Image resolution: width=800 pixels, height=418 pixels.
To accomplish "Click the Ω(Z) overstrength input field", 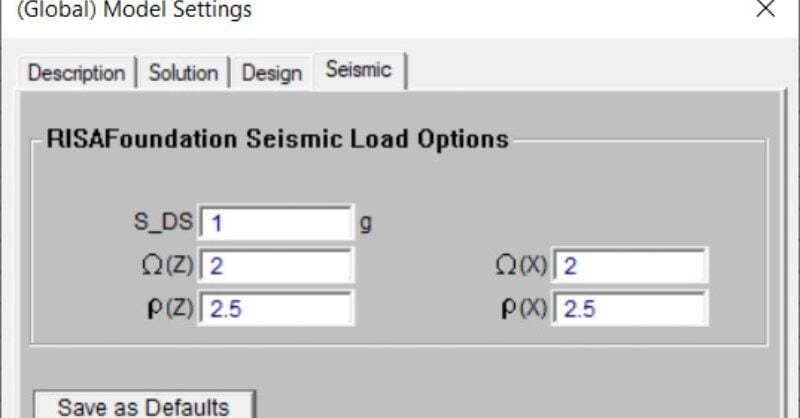I will pyautogui.click(x=277, y=266).
